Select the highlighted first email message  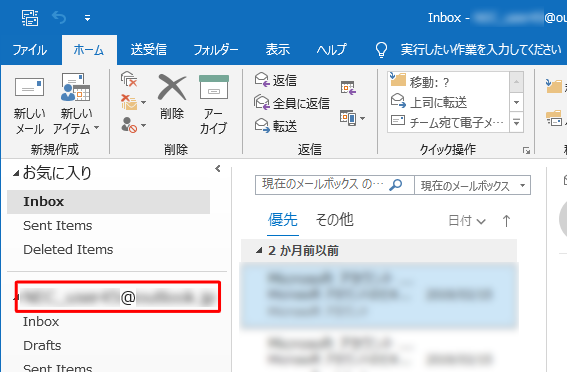pyautogui.click(x=379, y=295)
